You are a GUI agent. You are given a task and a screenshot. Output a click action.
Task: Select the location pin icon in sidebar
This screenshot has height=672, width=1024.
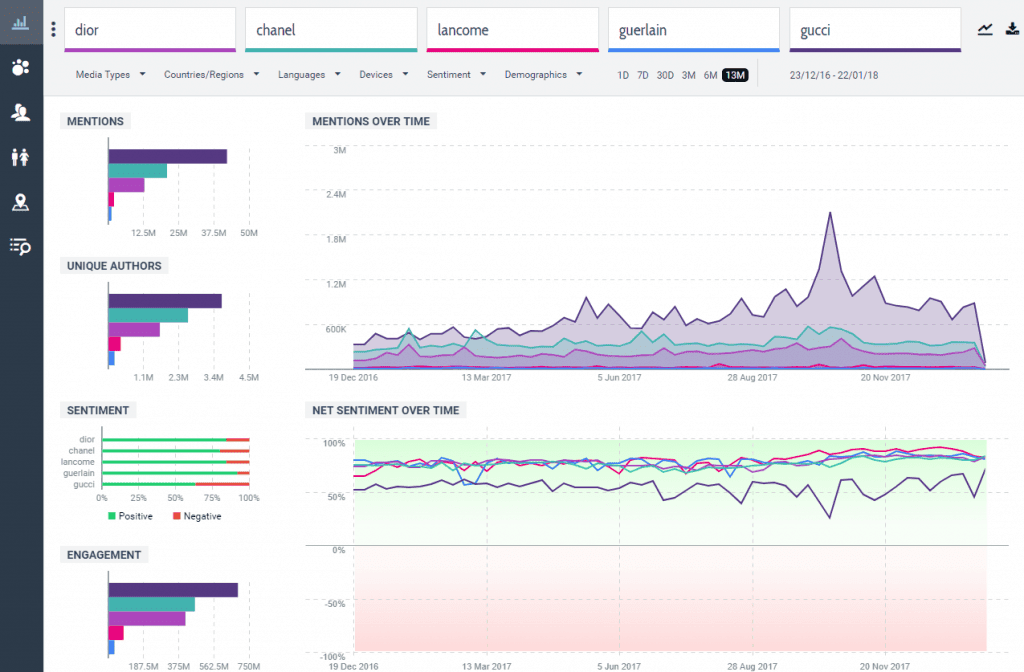click(20, 201)
